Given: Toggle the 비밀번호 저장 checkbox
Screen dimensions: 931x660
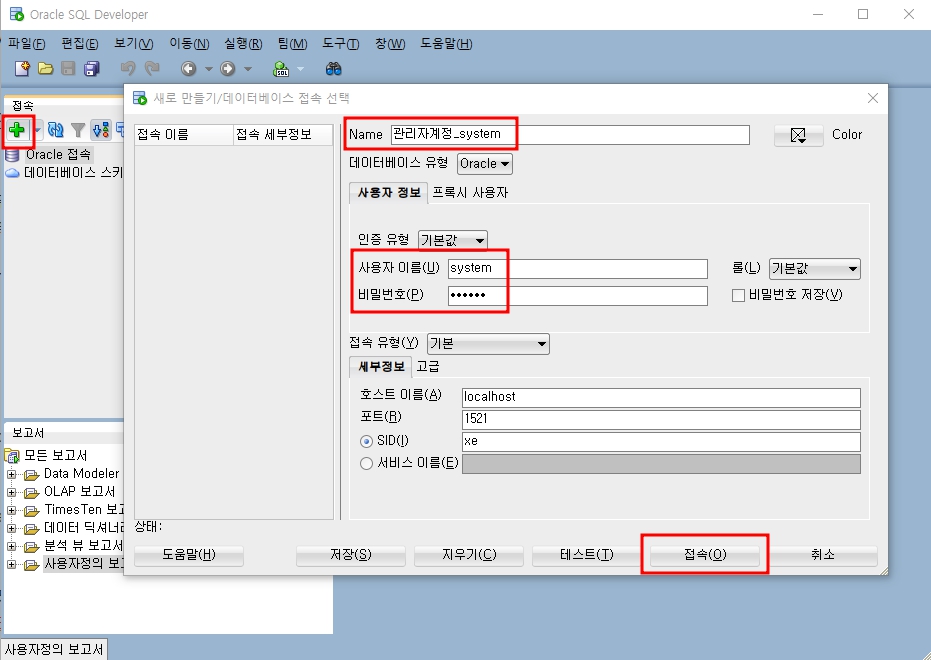Looking at the screenshot, I should [738, 295].
